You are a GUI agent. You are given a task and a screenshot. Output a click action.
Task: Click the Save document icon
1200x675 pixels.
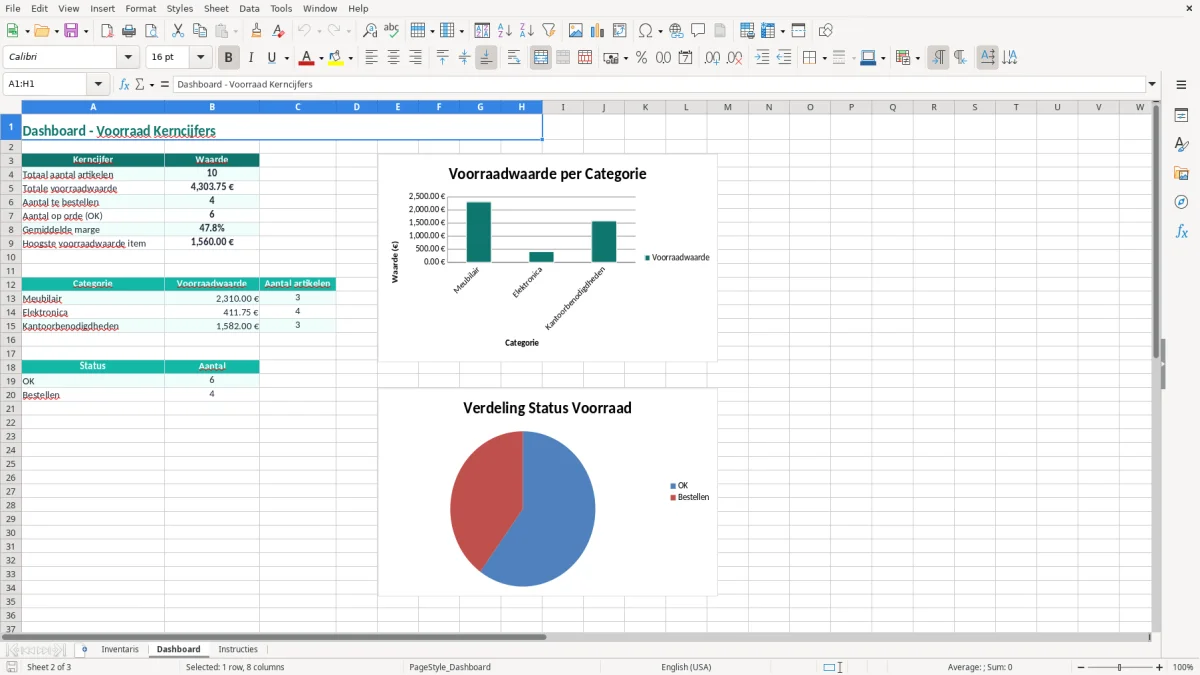pos(71,31)
